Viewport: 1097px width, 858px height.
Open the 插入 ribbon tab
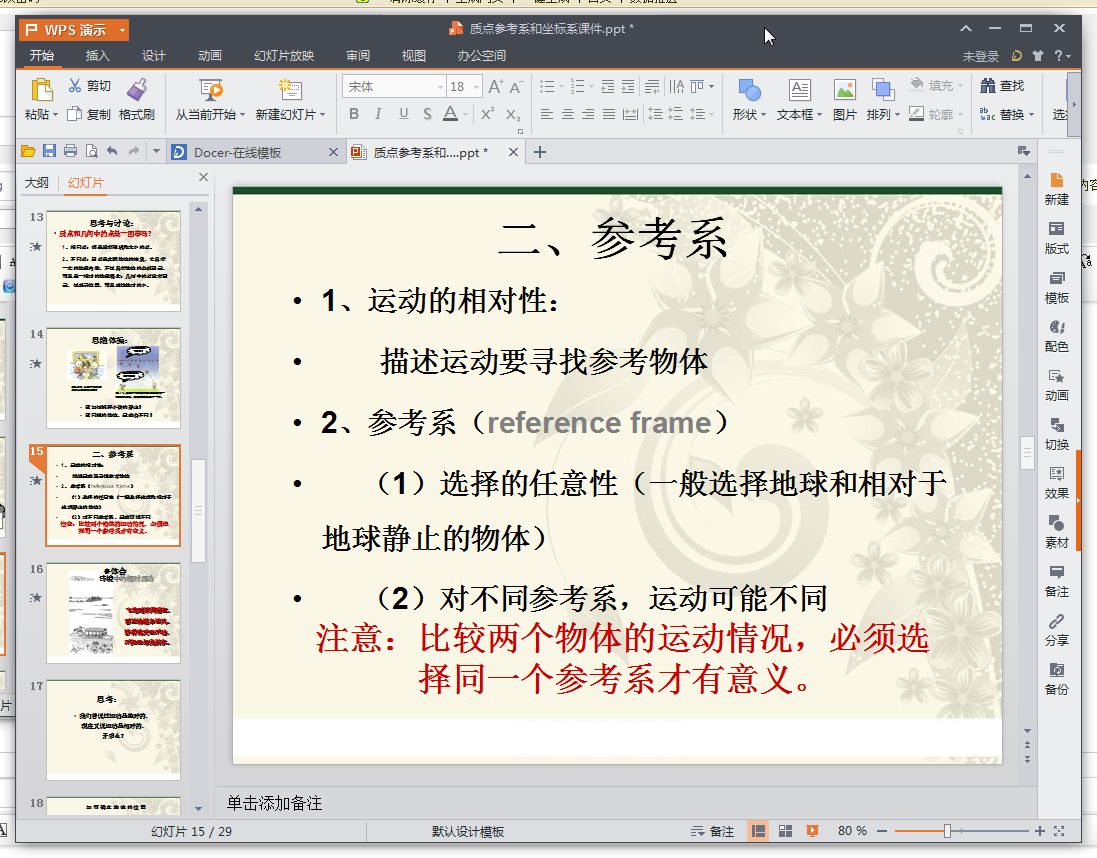98,56
